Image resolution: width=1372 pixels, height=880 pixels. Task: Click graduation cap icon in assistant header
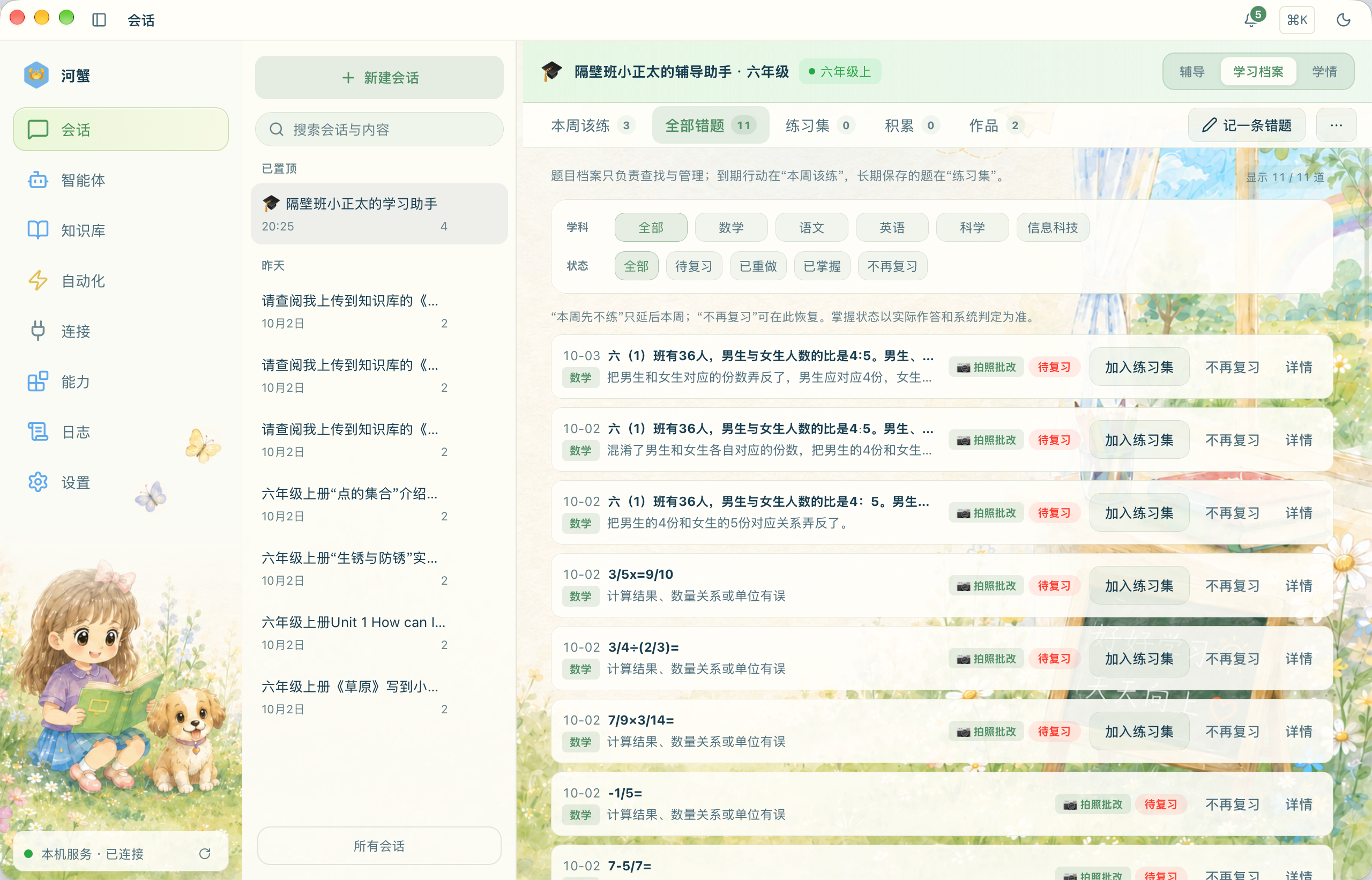tap(551, 71)
